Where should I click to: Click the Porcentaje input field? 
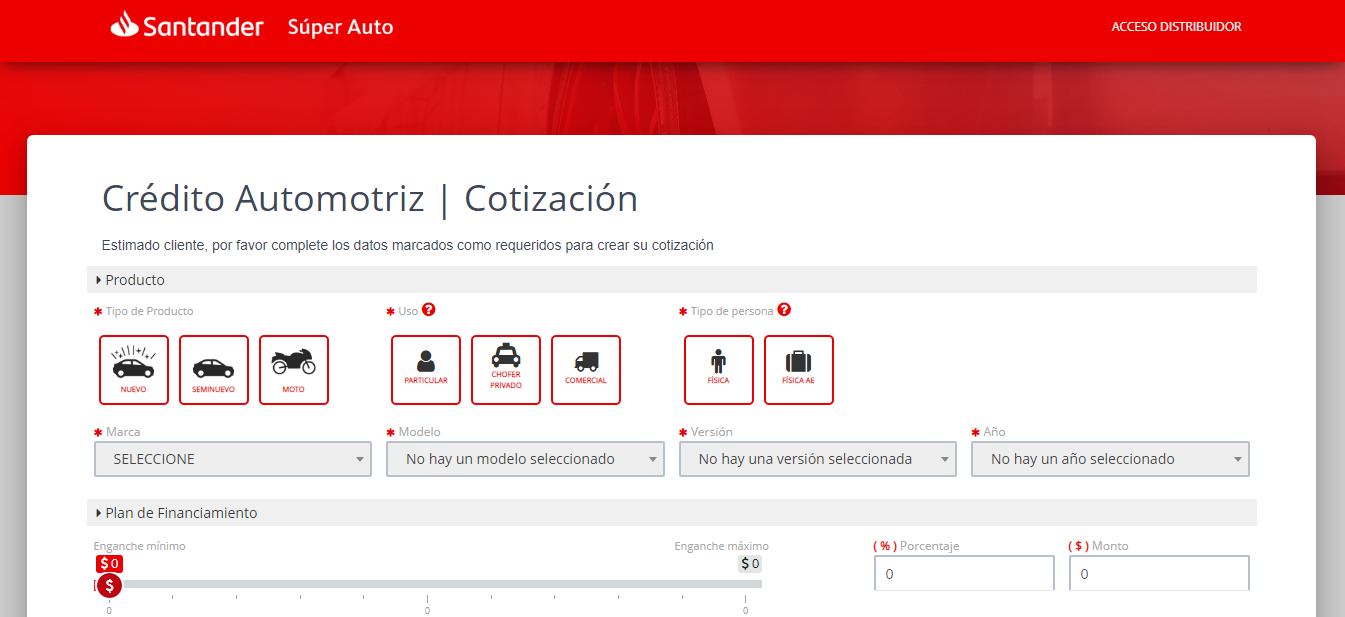pos(963,573)
